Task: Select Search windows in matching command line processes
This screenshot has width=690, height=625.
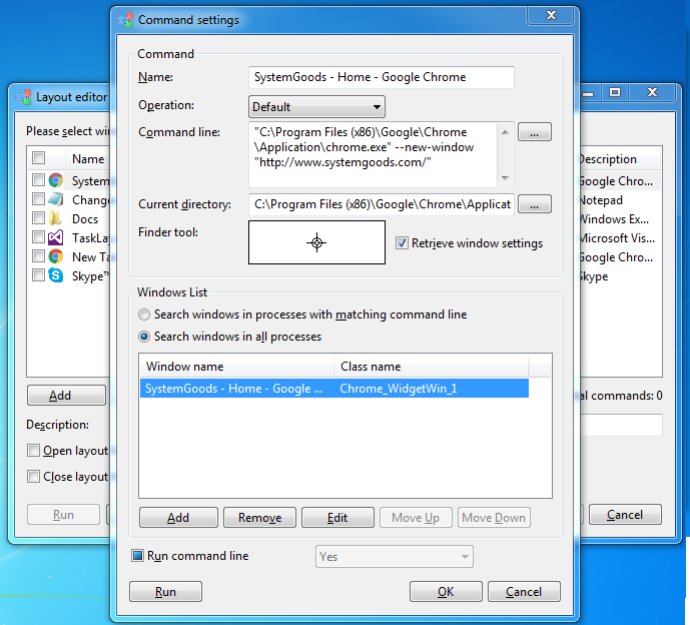Action: click(144, 315)
